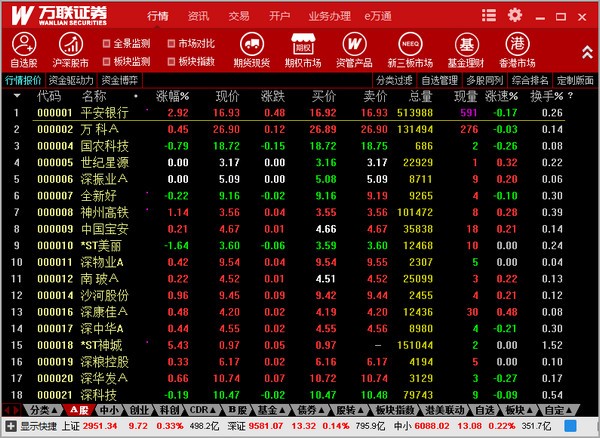Select the A股 bottom tab
The image size is (600, 438).
79,410
